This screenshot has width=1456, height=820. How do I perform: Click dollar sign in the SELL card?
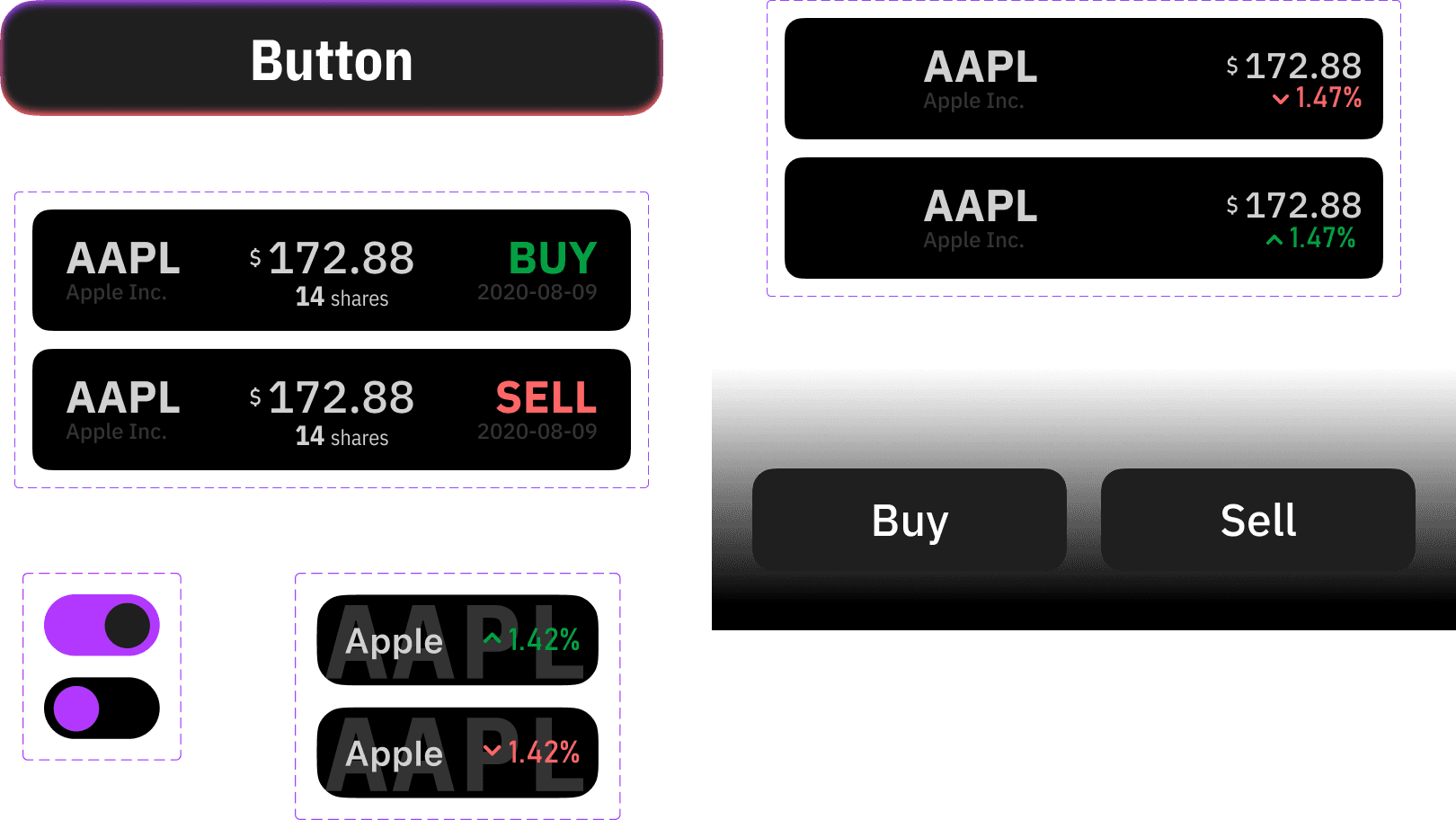tap(255, 397)
